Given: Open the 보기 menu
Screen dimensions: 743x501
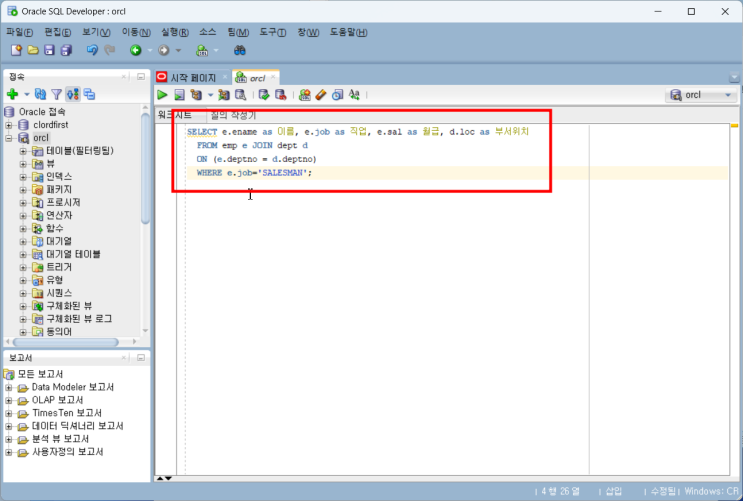Looking at the screenshot, I should coord(96,32).
